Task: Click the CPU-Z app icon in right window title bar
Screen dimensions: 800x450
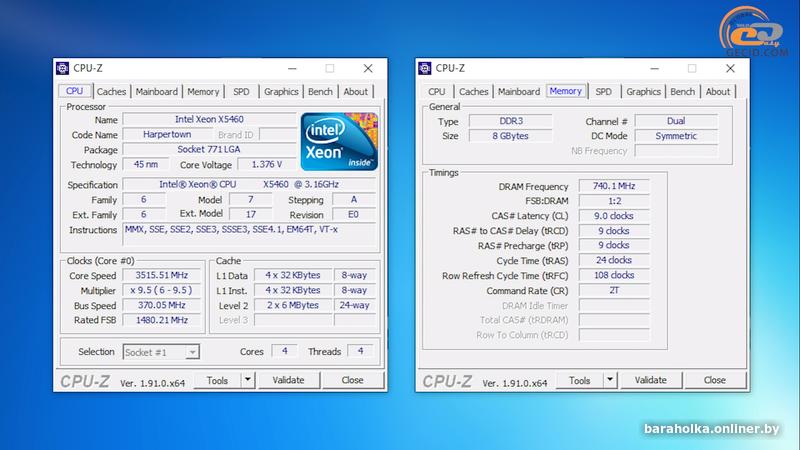Action: [x=424, y=68]
